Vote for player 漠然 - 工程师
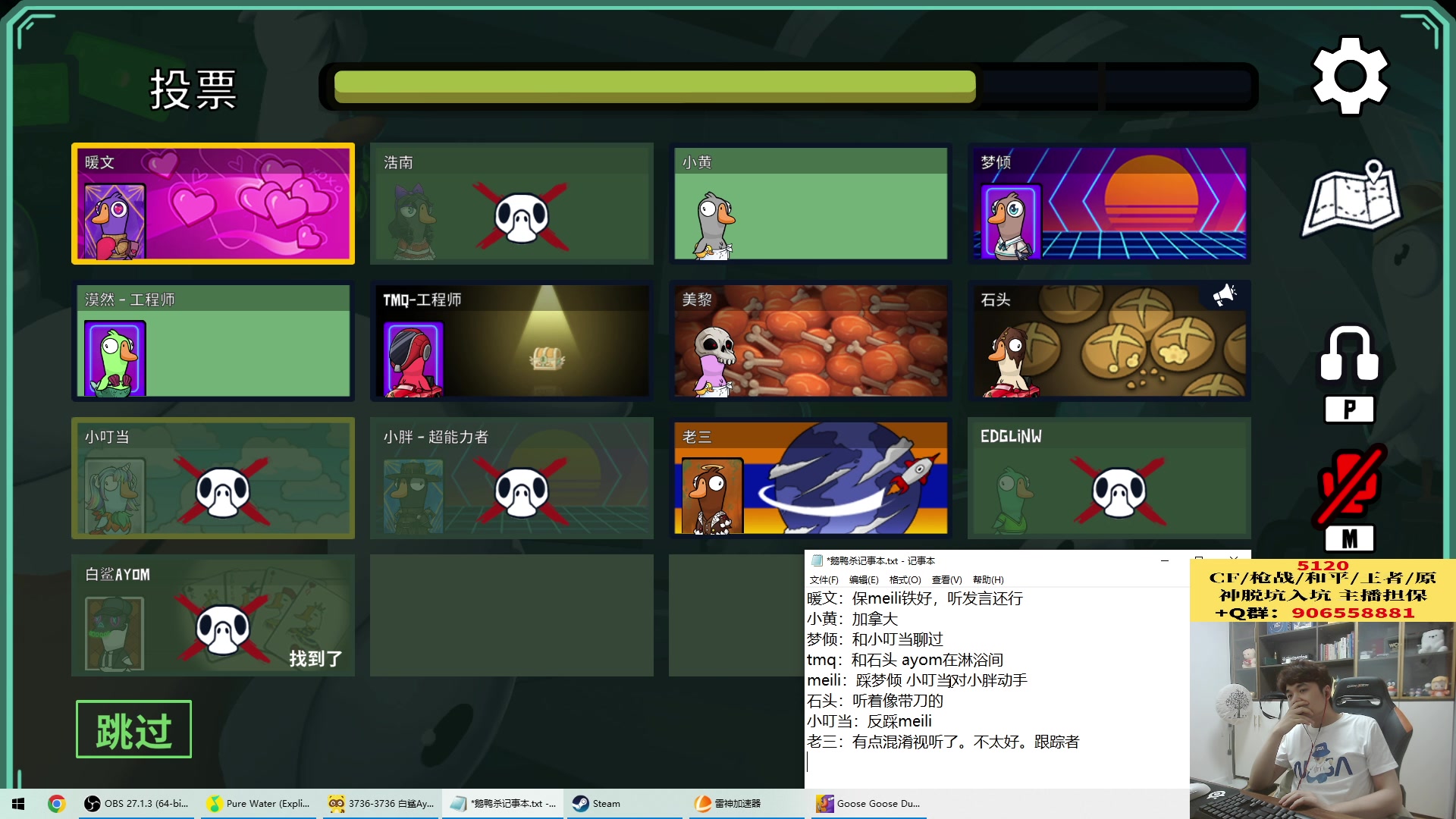1456x819 pixels. tap(213, 340)
